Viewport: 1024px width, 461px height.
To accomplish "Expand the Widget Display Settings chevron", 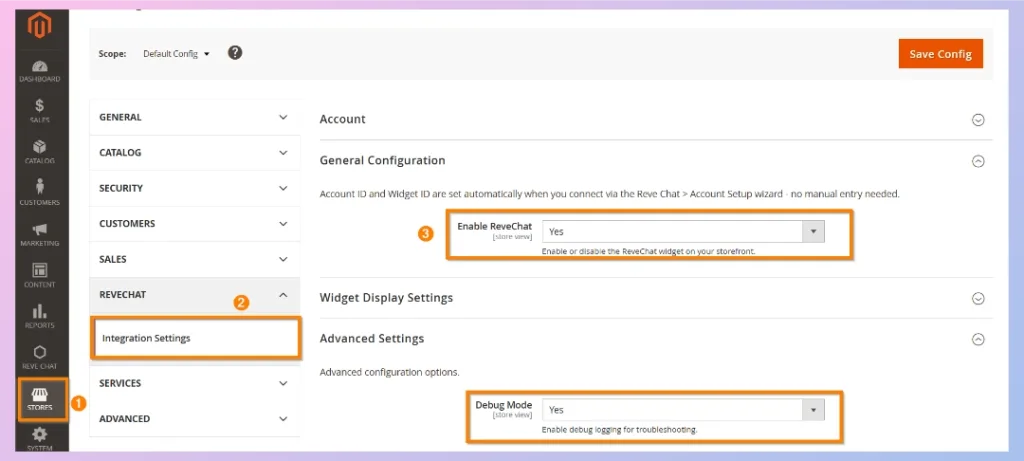I will tap(978, 298).
